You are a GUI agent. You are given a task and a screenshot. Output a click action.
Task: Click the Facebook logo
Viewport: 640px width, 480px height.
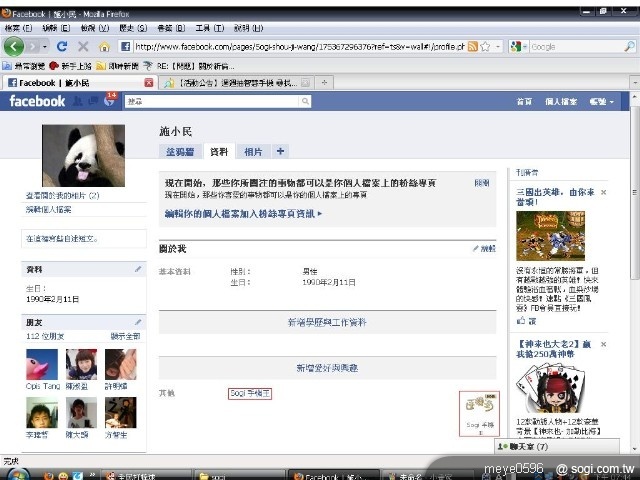(37, 102)
